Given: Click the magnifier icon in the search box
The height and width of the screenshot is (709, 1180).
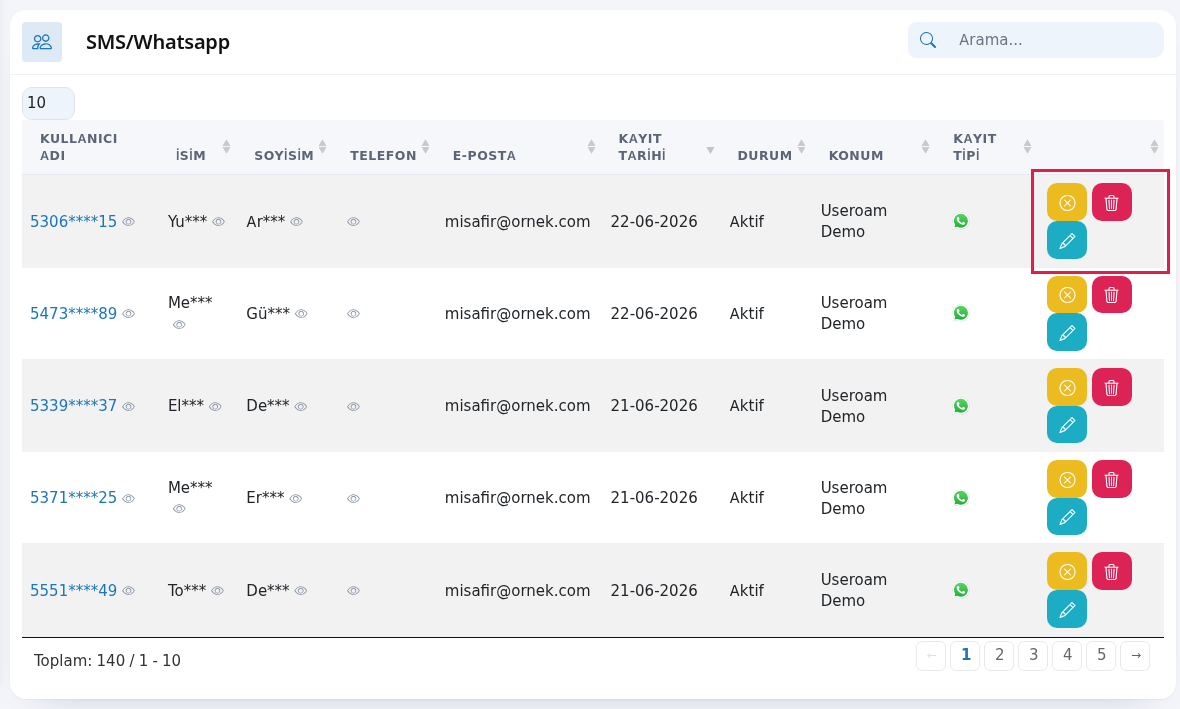Looking at the screenshot, I should coord(928,40).
